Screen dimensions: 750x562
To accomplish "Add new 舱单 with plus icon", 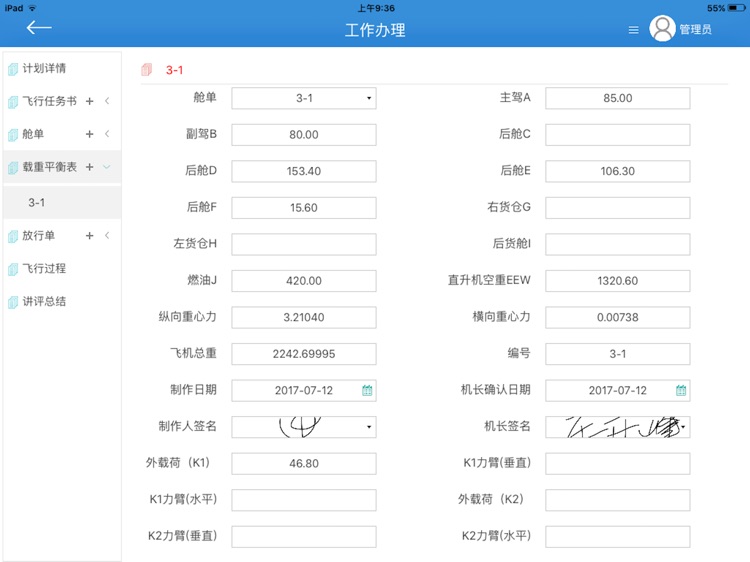I will coord(89,134).
